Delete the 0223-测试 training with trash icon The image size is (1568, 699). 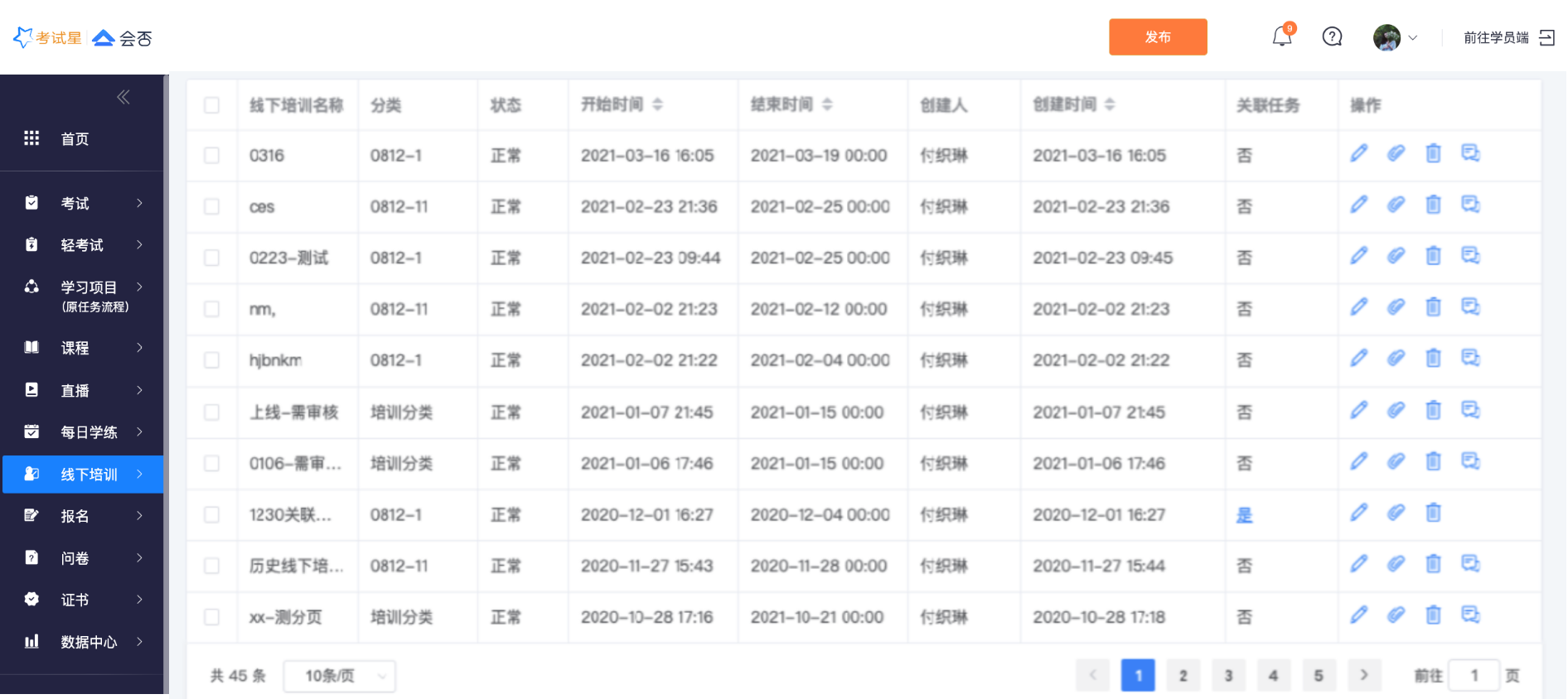1433,257
